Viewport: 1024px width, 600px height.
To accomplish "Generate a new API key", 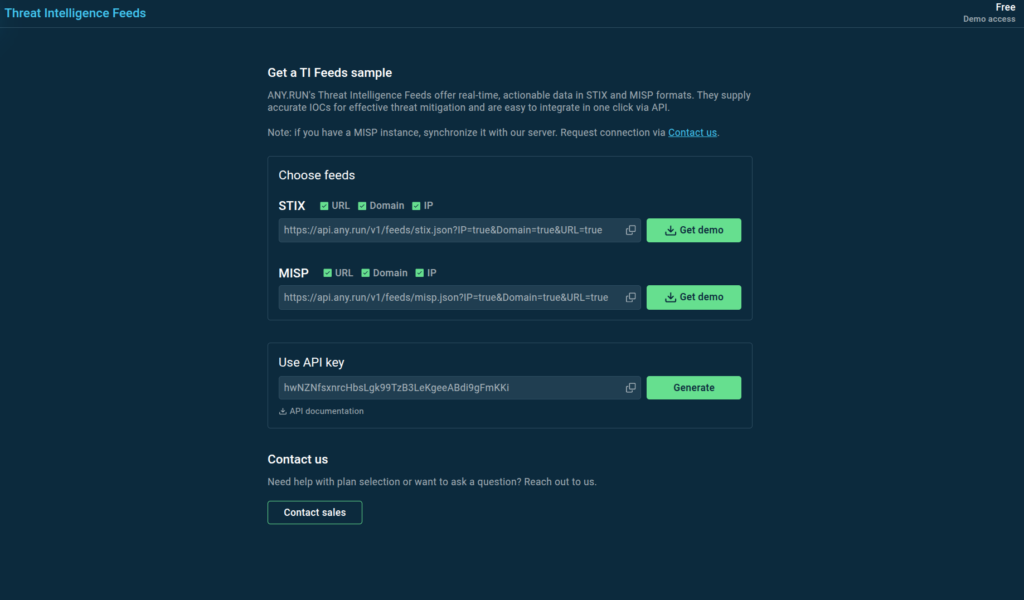I will [x=693, y=388].
